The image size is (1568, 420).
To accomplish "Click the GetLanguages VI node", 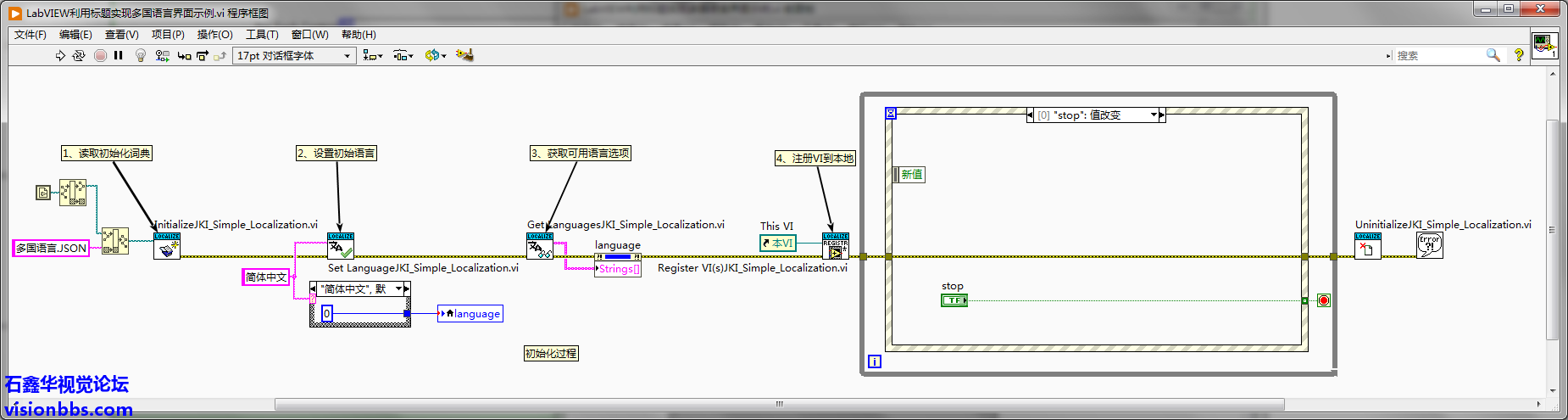I will [540, 246].
